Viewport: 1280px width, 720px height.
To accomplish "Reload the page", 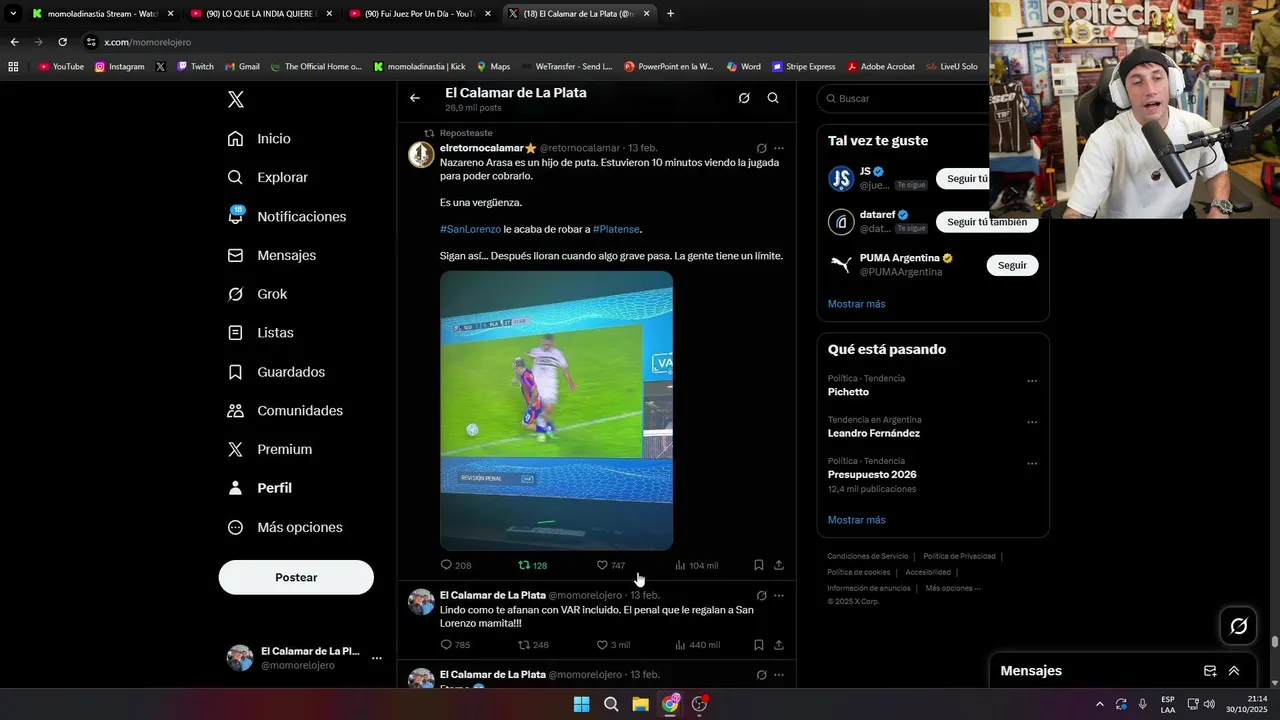I will pyautogui.click(x=62, y=42).
